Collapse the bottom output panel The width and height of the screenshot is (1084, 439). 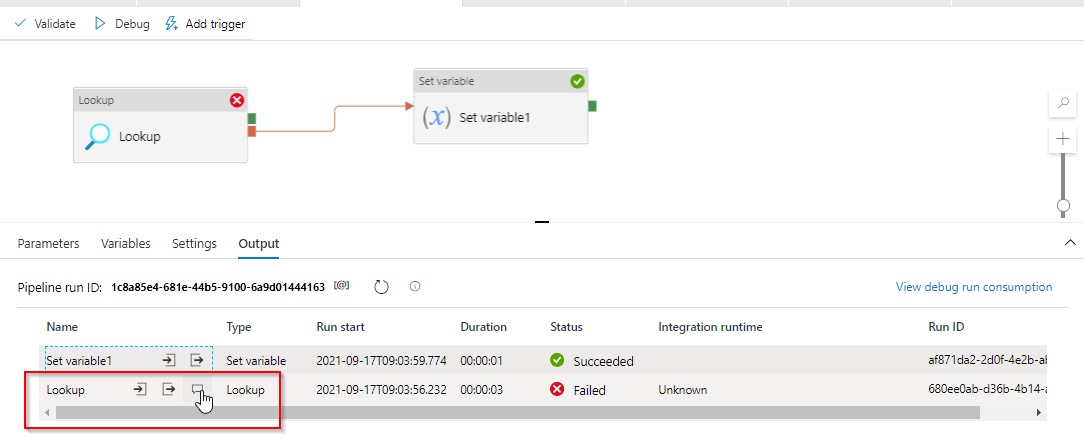[x=1070, y=243]
